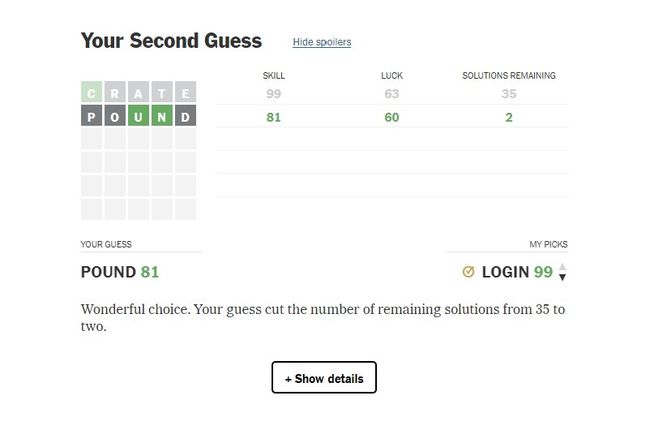Click the light green C tile in CRATE
The height and width of the screenshot is (443, 650).
coord(92,94)
